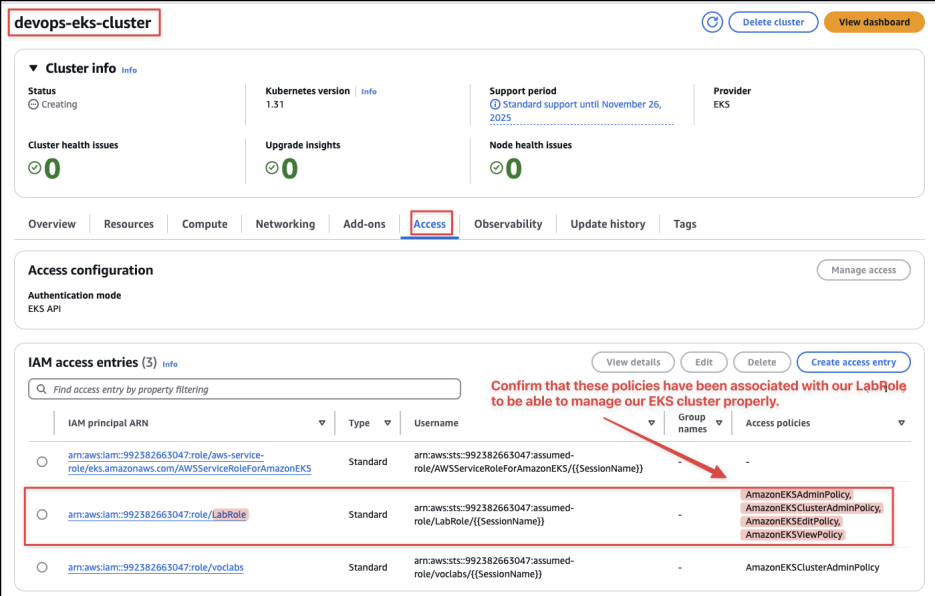Select the Access tab

click(x=430, y=224)
